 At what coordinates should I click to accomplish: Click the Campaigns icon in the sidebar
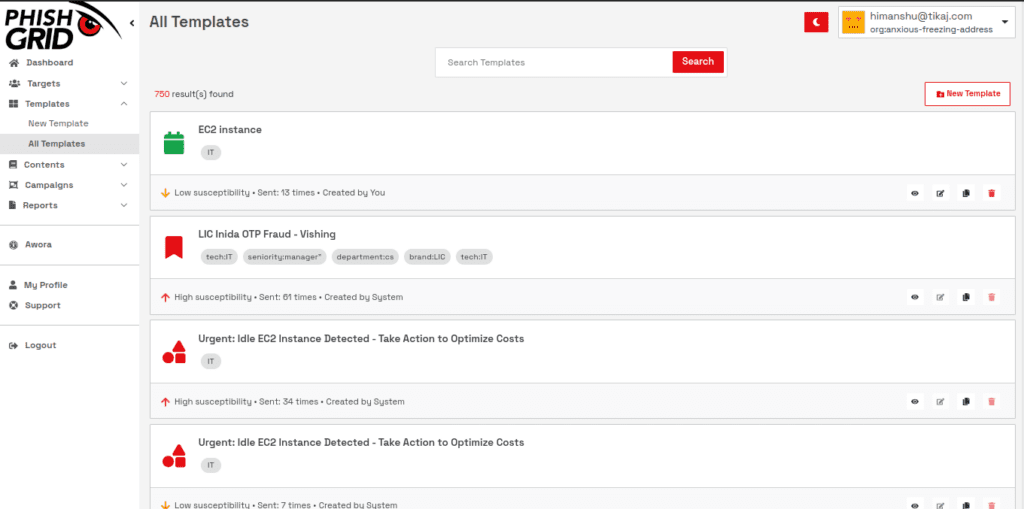(x=13, y=185)
